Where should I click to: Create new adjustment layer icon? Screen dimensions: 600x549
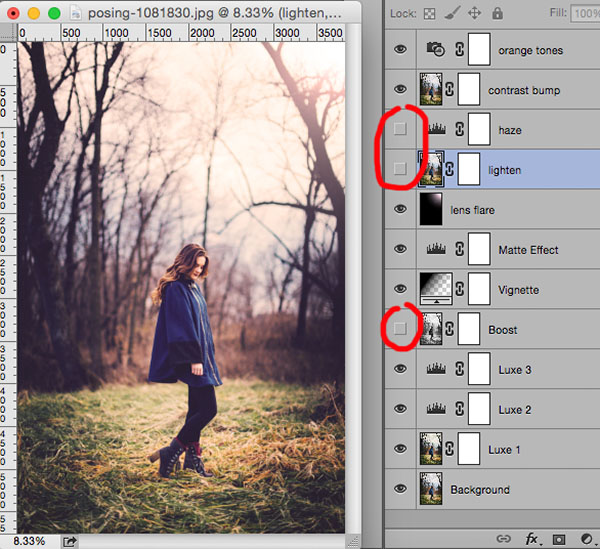586,539
